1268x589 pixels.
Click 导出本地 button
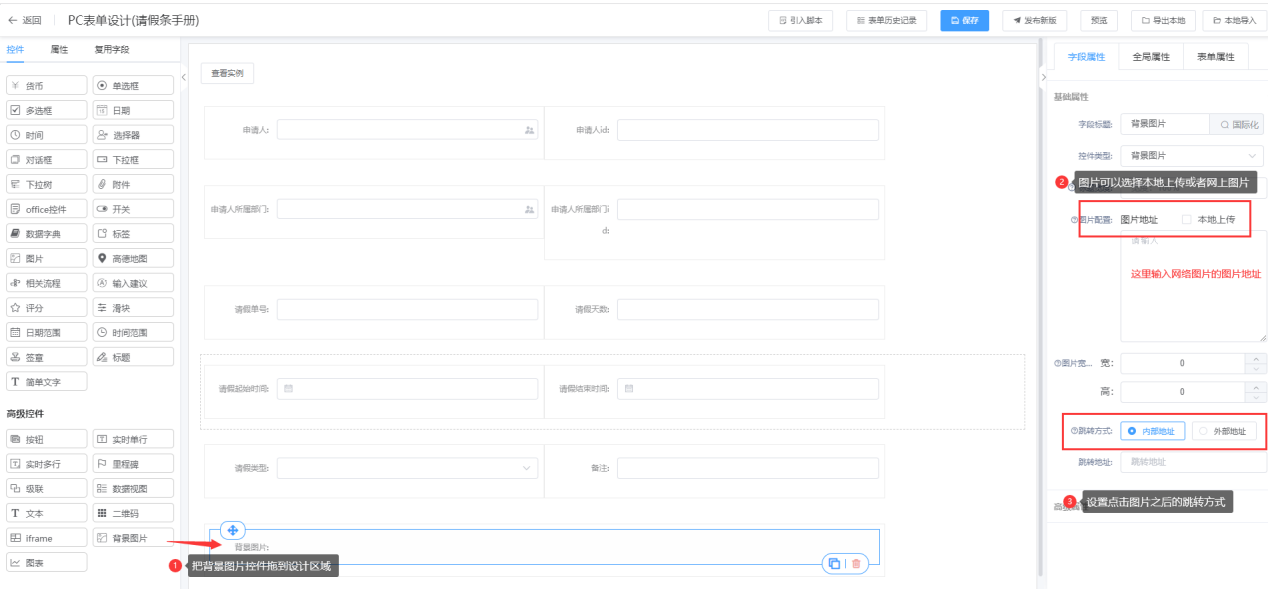tap(1163, 20)
